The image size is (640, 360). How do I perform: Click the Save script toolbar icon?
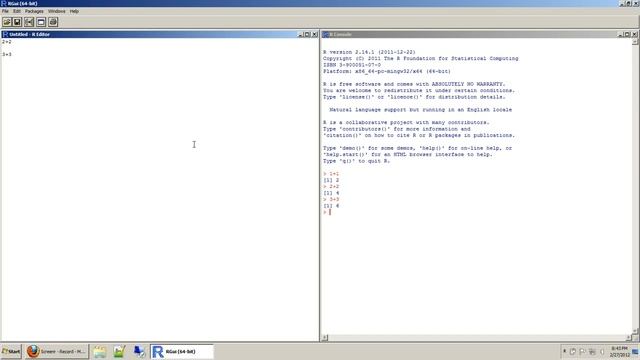click(17, 22)
